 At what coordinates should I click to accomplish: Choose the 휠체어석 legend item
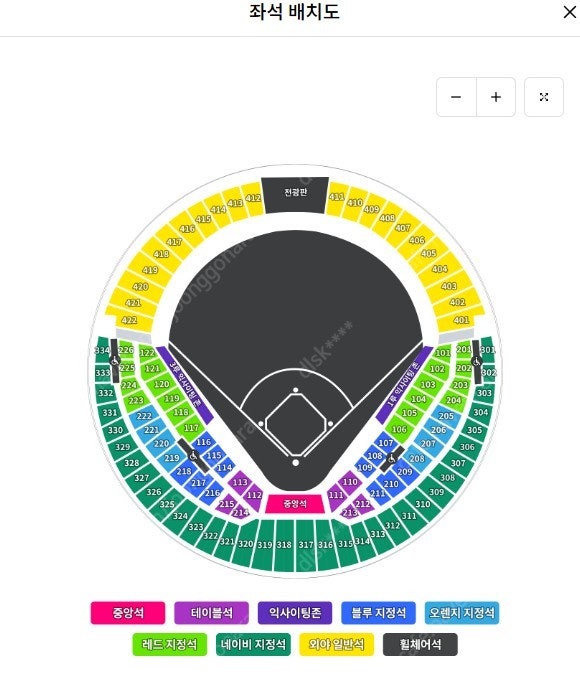tap(420, 645)
